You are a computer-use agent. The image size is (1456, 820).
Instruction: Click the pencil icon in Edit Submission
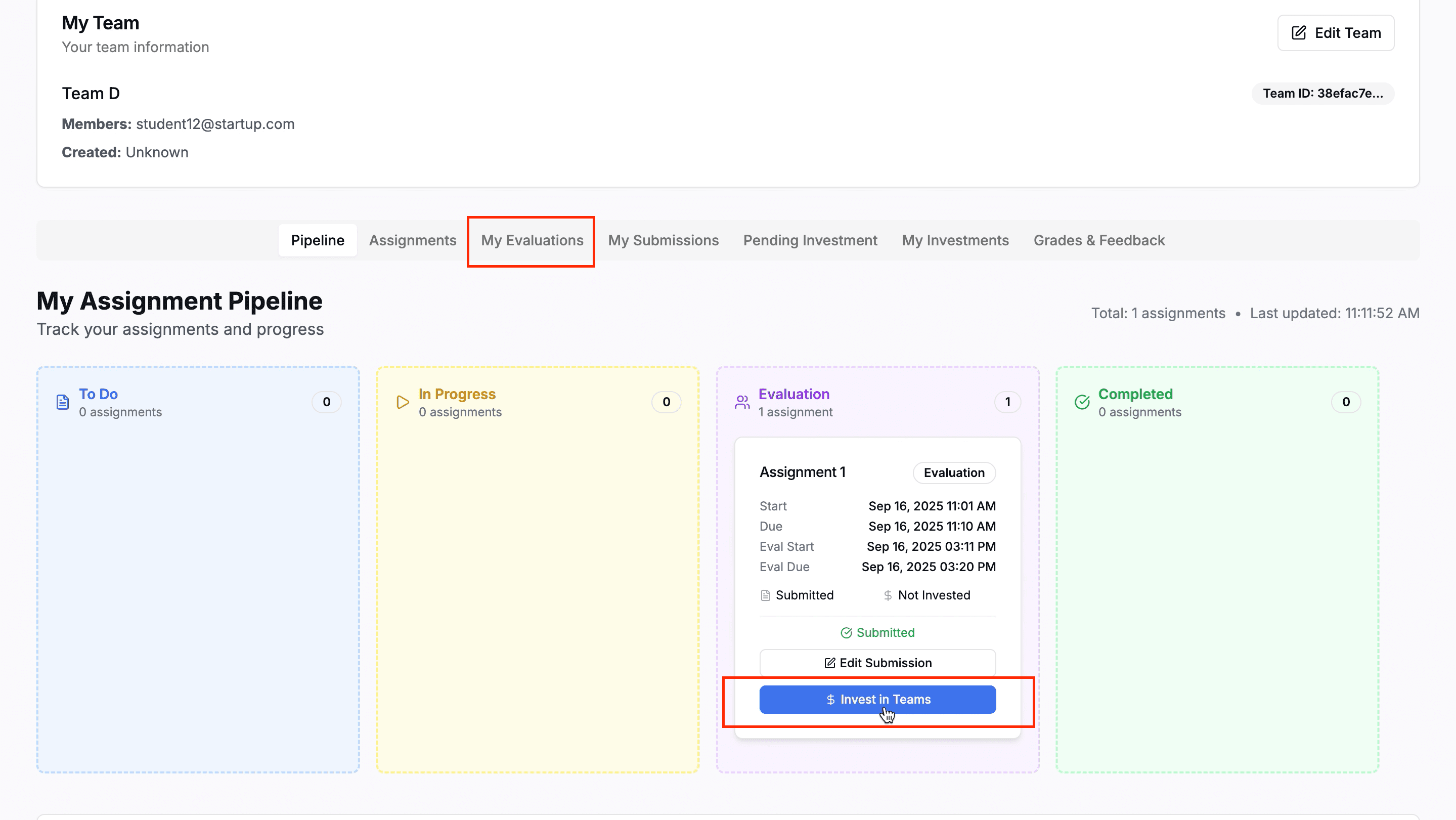pyautogui.click(x=829, y=663)
